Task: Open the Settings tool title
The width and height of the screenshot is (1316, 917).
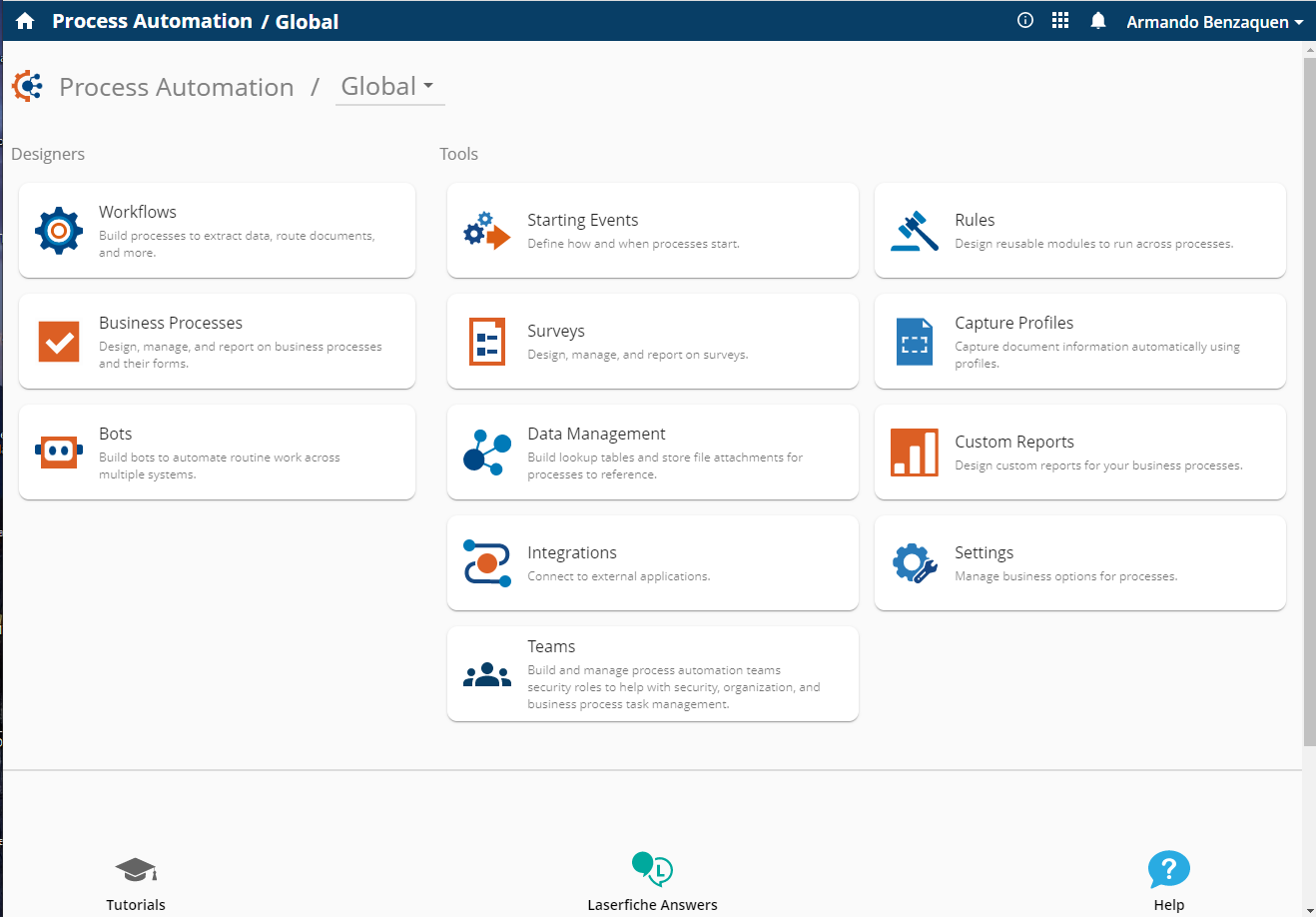Action: coord(985,552)
